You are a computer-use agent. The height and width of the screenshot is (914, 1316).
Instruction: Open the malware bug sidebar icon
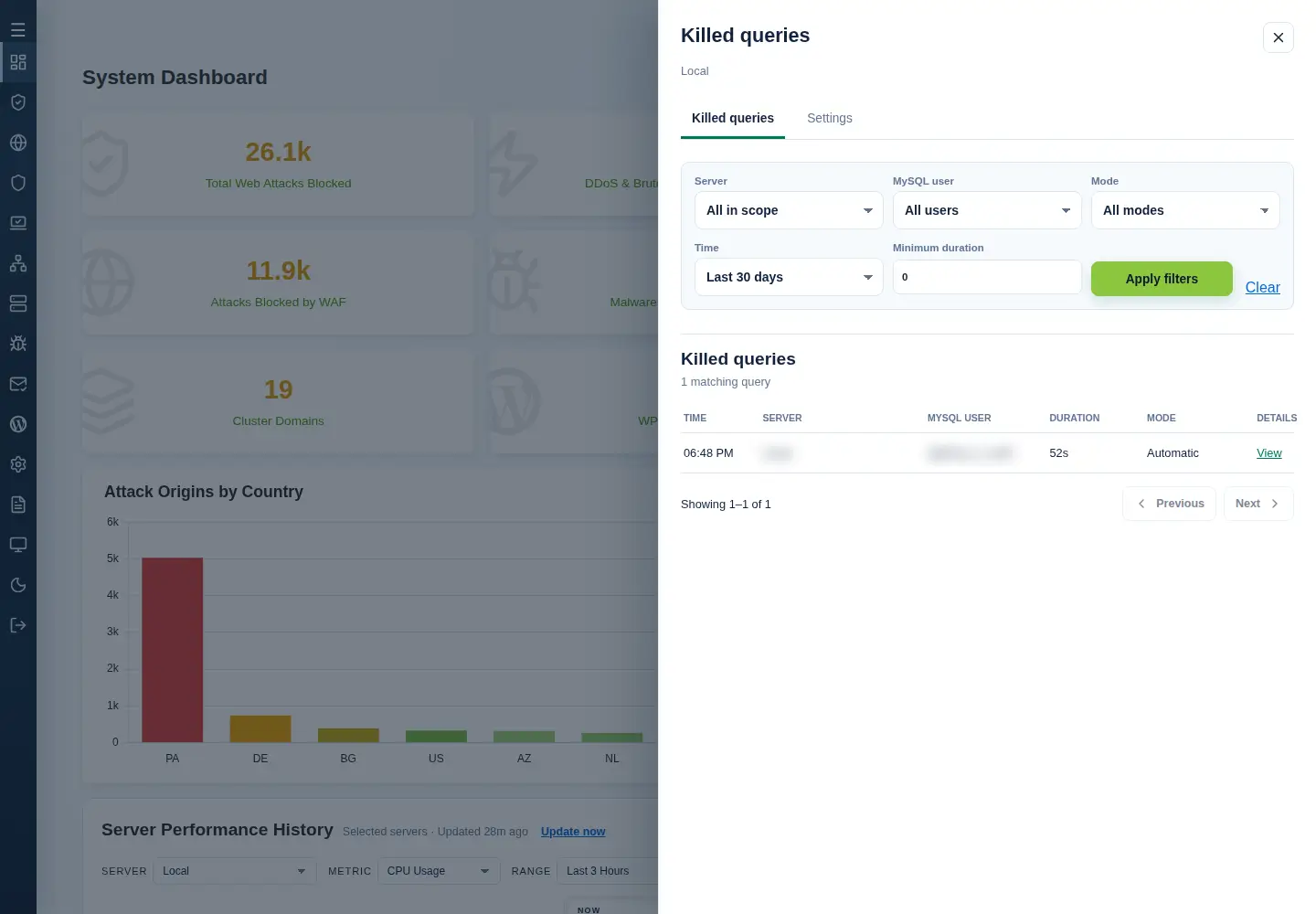pyautogui.click(x=17, y=344)
